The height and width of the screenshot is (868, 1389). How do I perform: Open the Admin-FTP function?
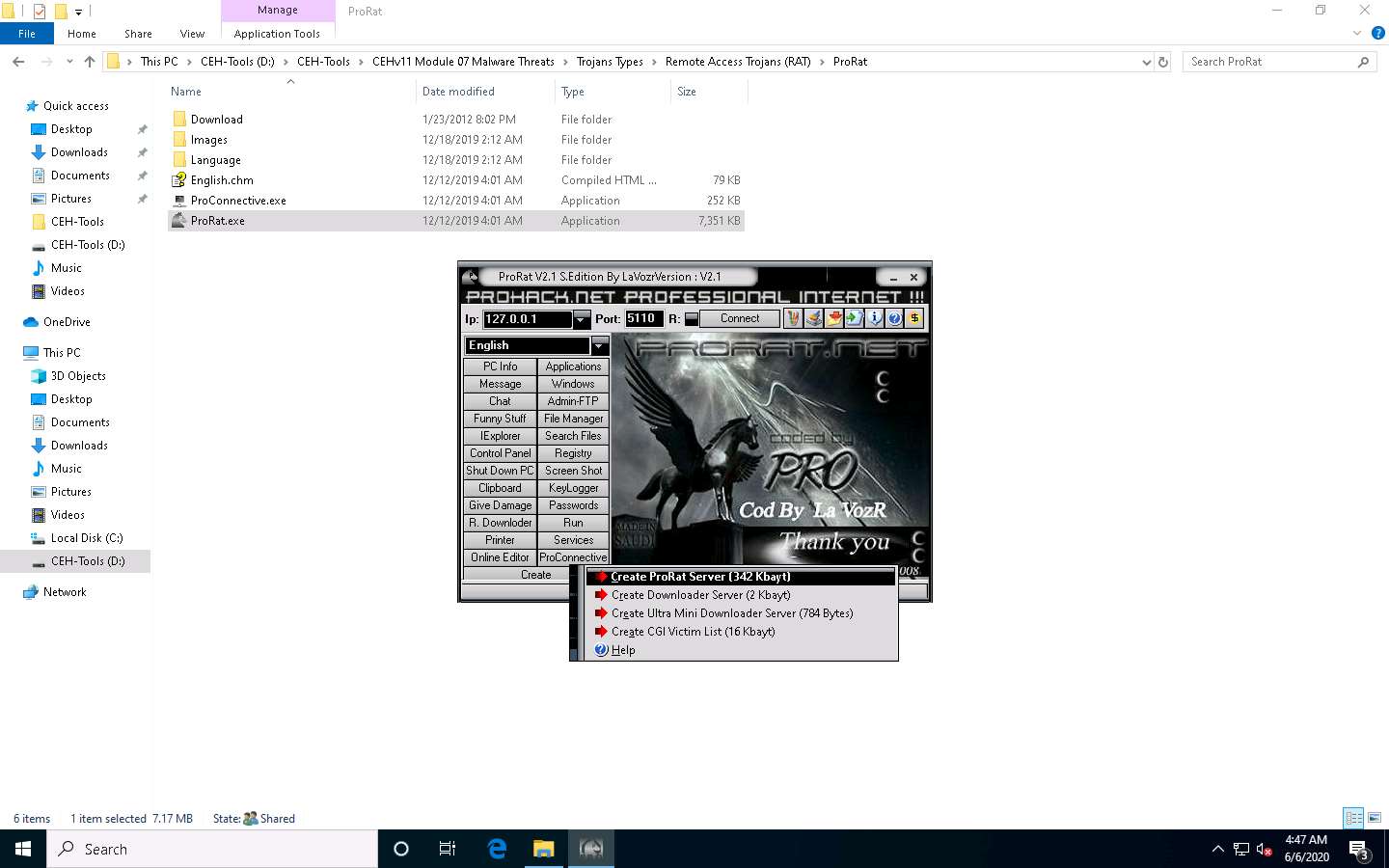click(573, 401)
